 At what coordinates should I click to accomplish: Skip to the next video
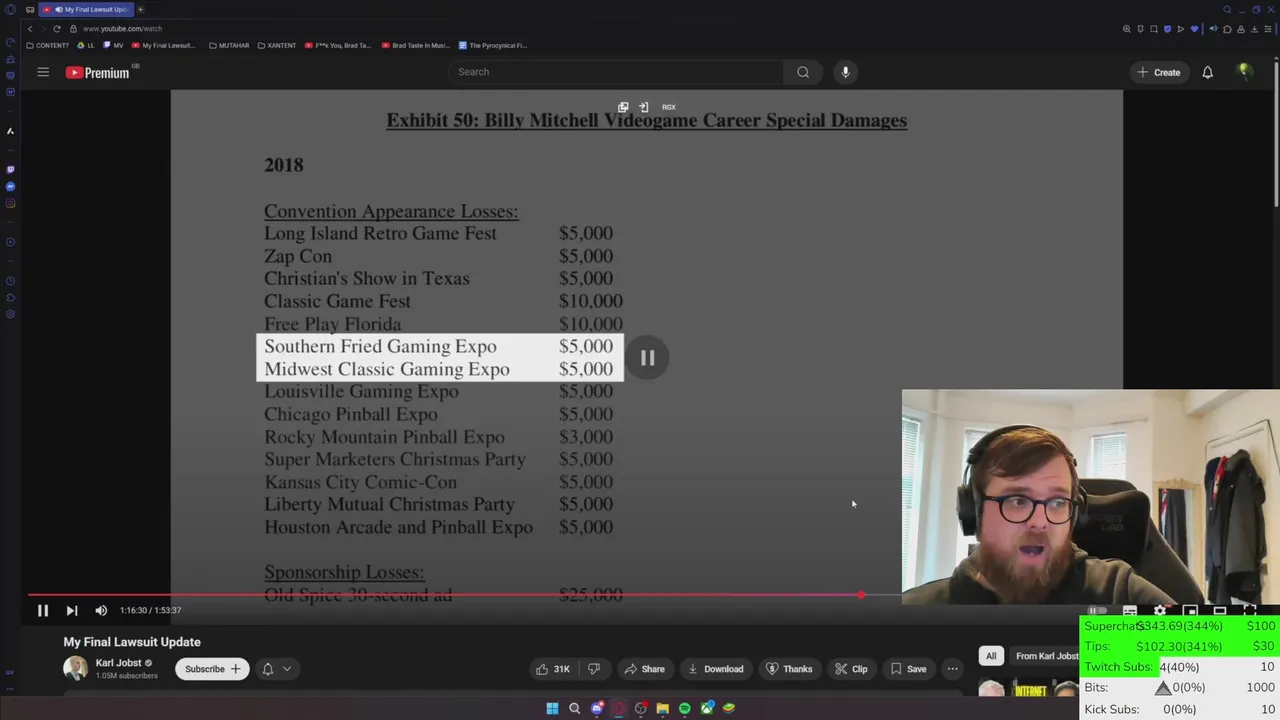click(x=72, y=610)
